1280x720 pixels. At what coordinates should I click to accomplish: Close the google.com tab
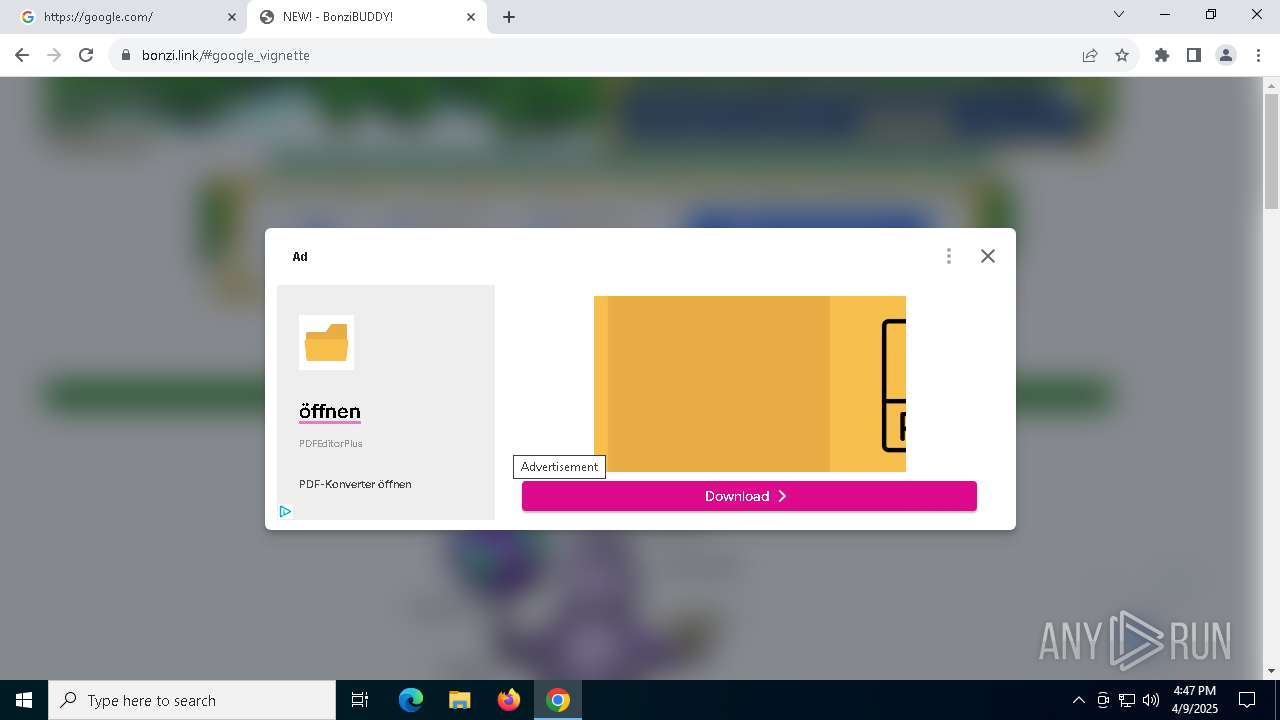click(232, 17)
